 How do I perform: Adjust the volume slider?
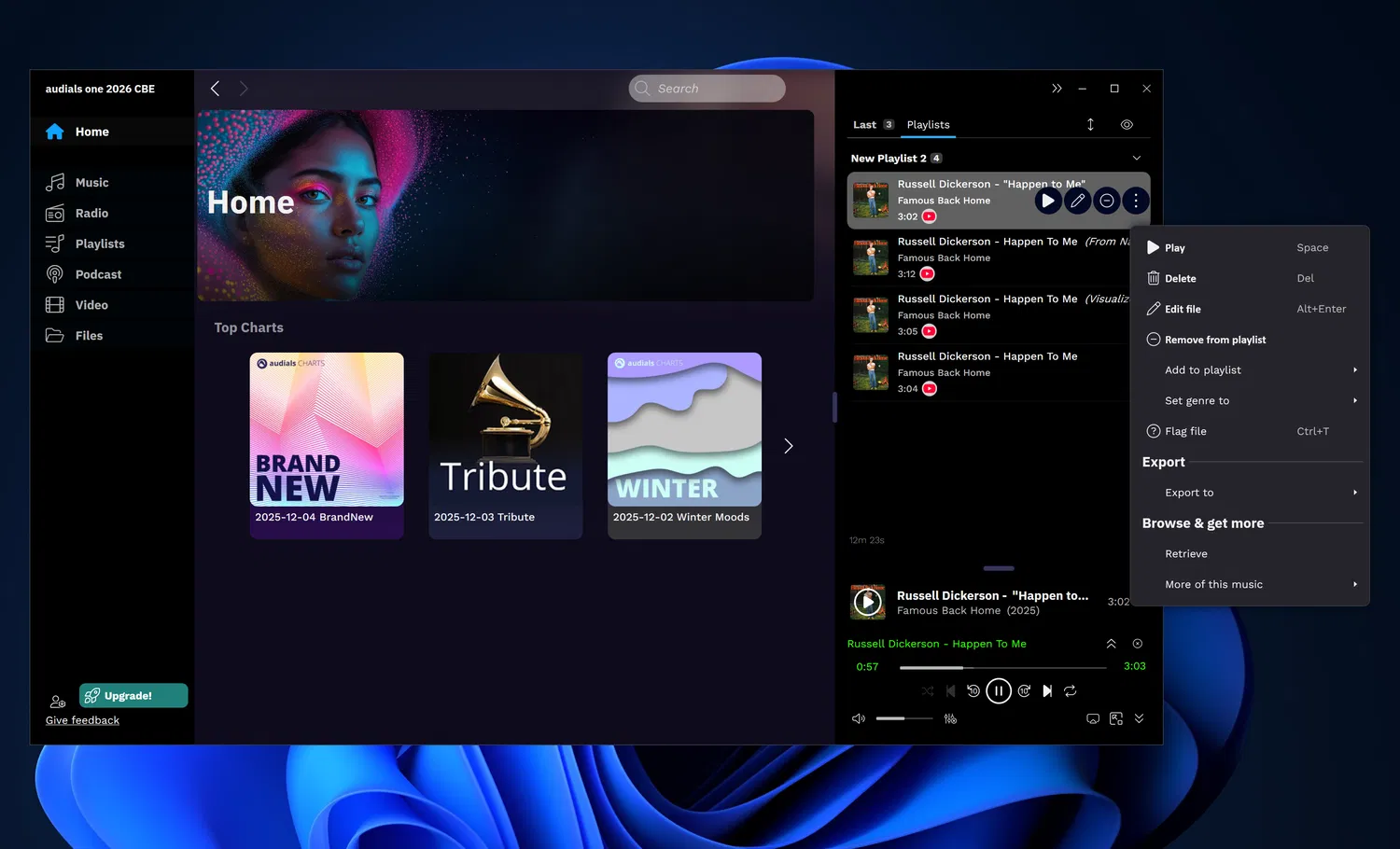click(904, 719)
